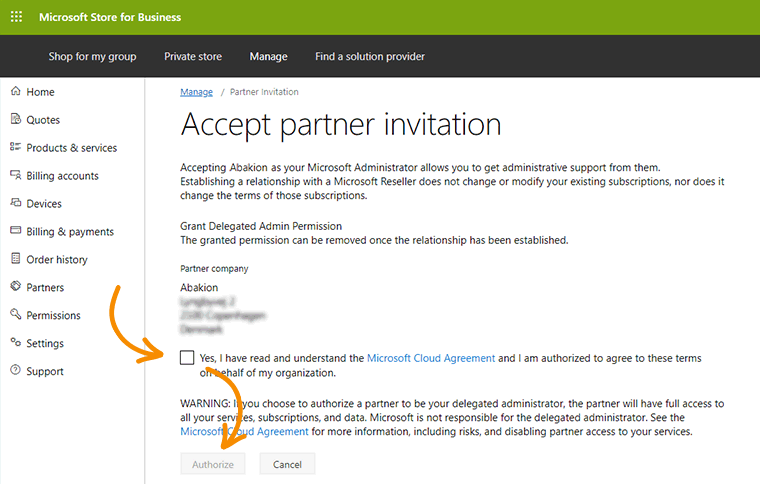The height and width of the screenshot is (484, 760).
Task: Click the Billing accounts icon
Action: tap(16, 175)
